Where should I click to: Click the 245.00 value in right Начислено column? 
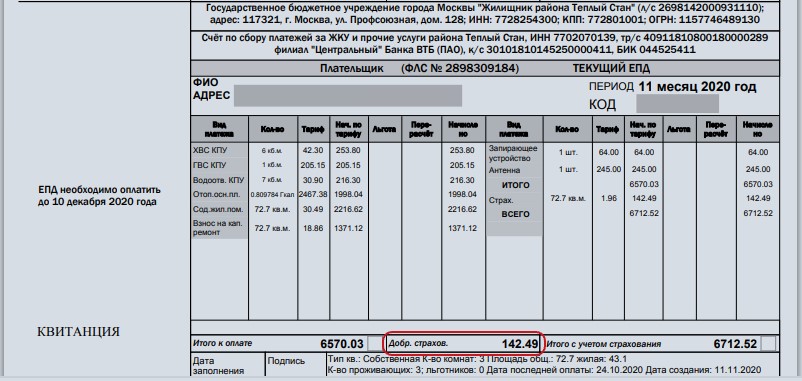(758, 169)
